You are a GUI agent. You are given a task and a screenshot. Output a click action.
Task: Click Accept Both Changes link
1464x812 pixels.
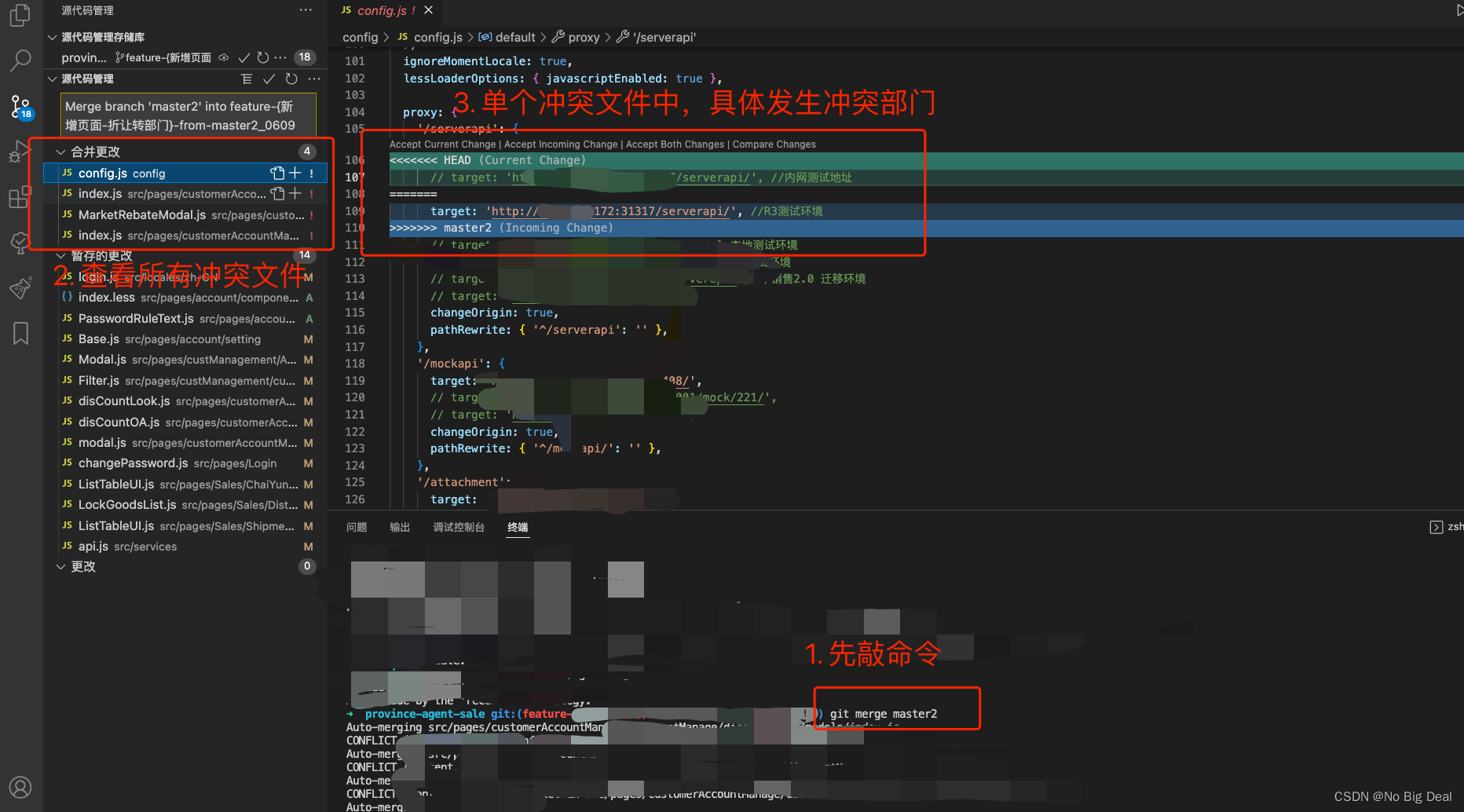tap(675, 144)
